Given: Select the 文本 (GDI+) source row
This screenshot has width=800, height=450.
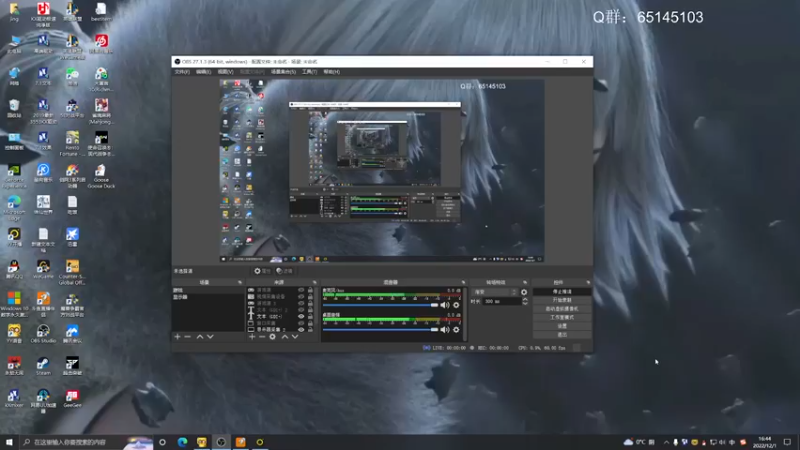Looking at the screenshot, I should click(x=281, y=316).
